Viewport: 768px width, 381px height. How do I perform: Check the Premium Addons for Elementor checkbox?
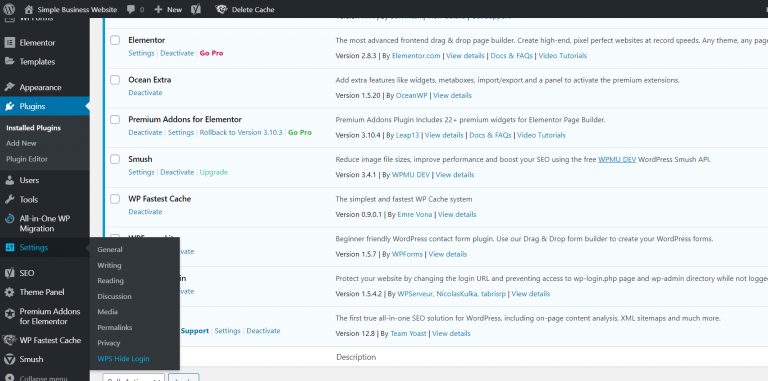(115, 119)
